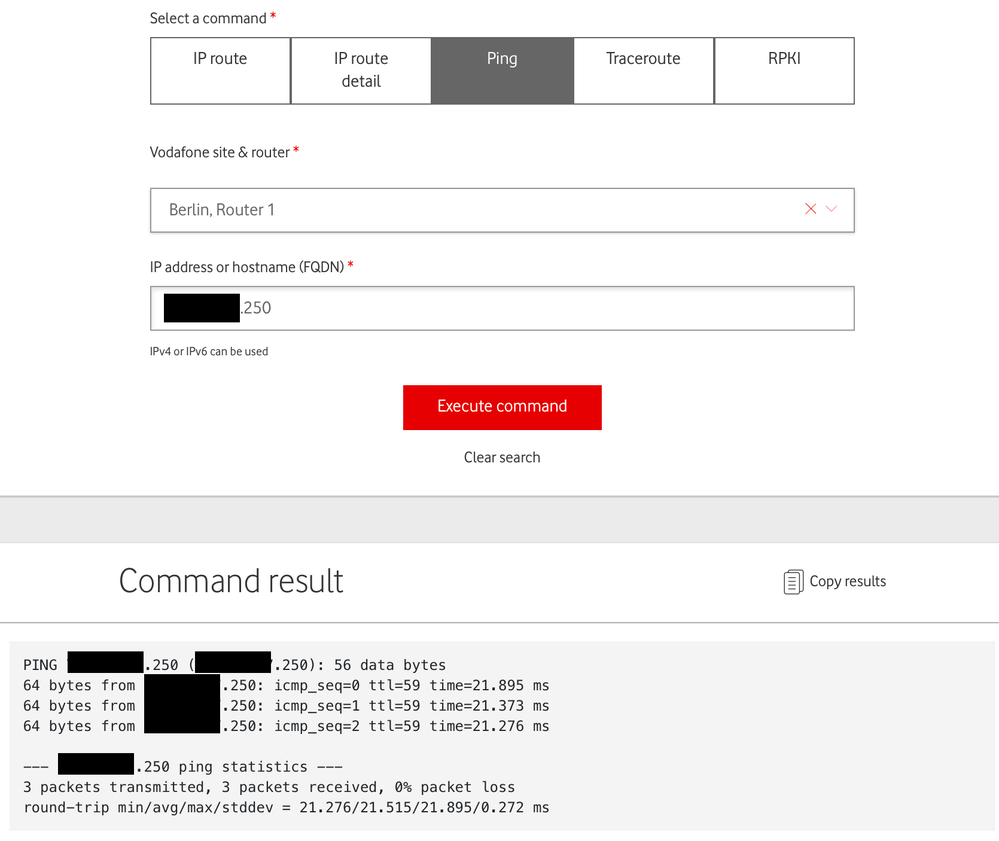Click the 'Select a command' label
Screen dimensions: 999x841
click(x=208, y=18)
